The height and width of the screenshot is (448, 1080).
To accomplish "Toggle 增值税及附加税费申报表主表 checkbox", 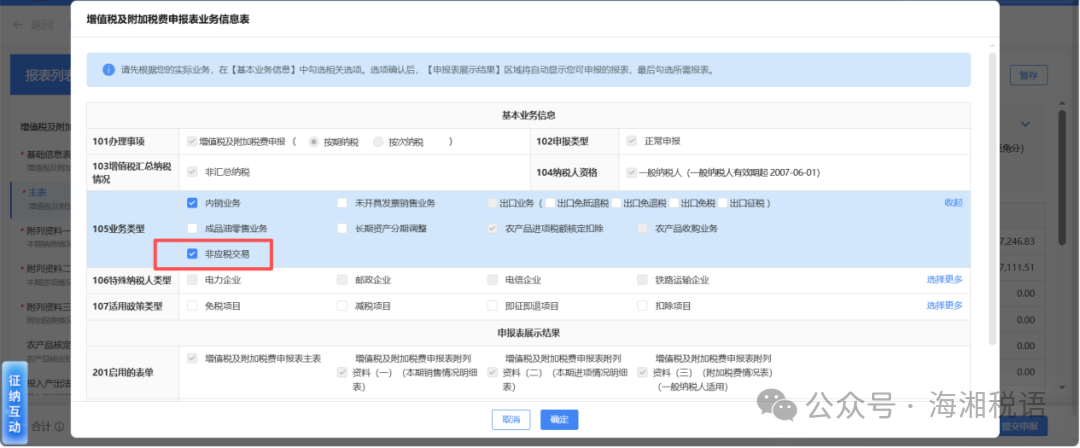I will (192, 359).
